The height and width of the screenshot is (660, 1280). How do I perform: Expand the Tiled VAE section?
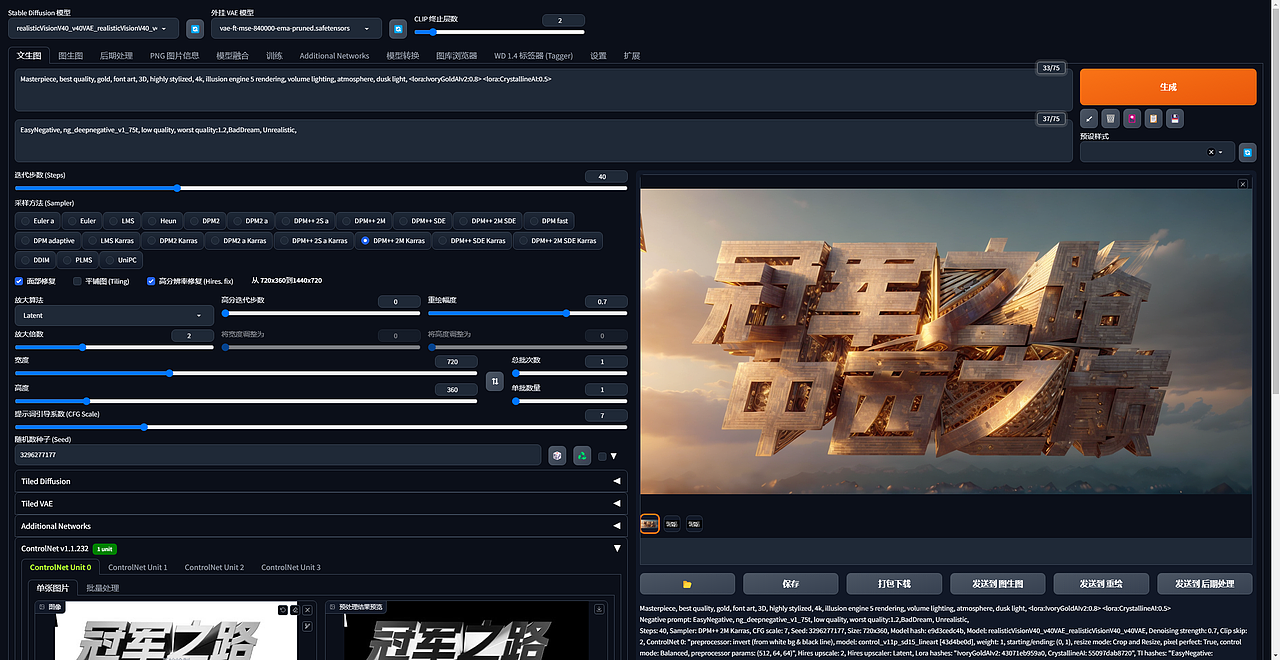[x=321, y=504]
